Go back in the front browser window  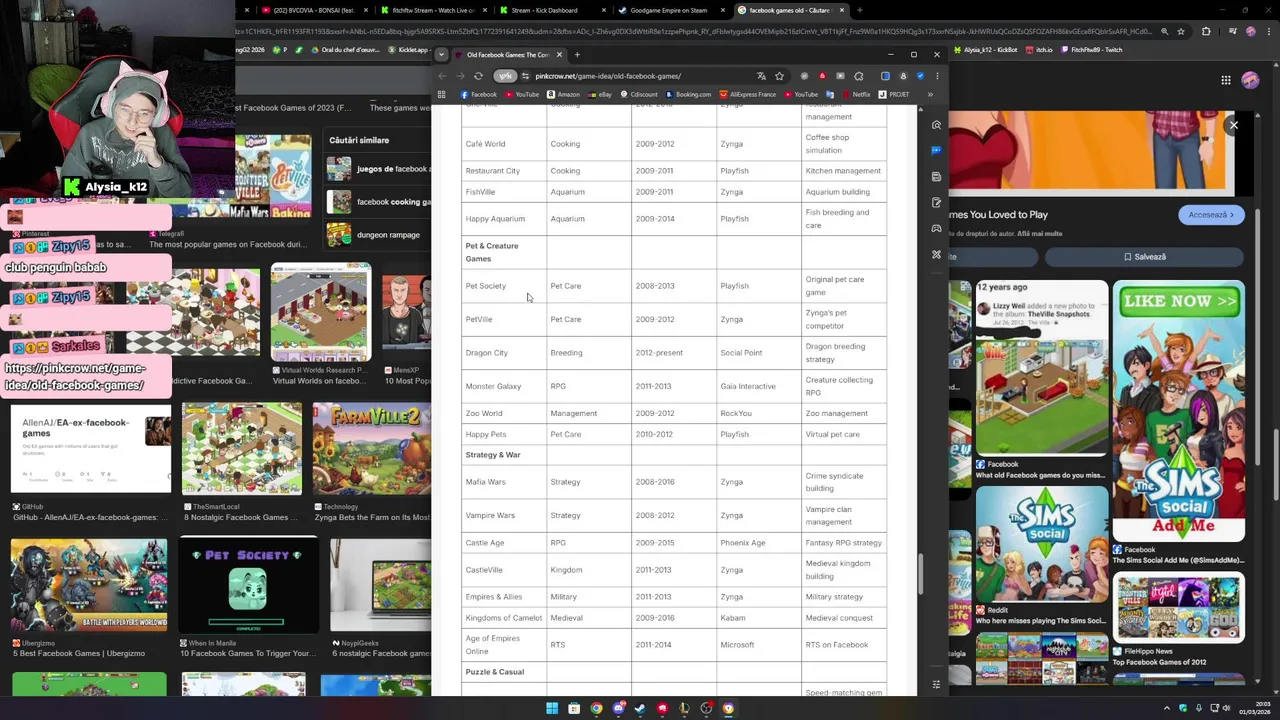click(443, 76)
